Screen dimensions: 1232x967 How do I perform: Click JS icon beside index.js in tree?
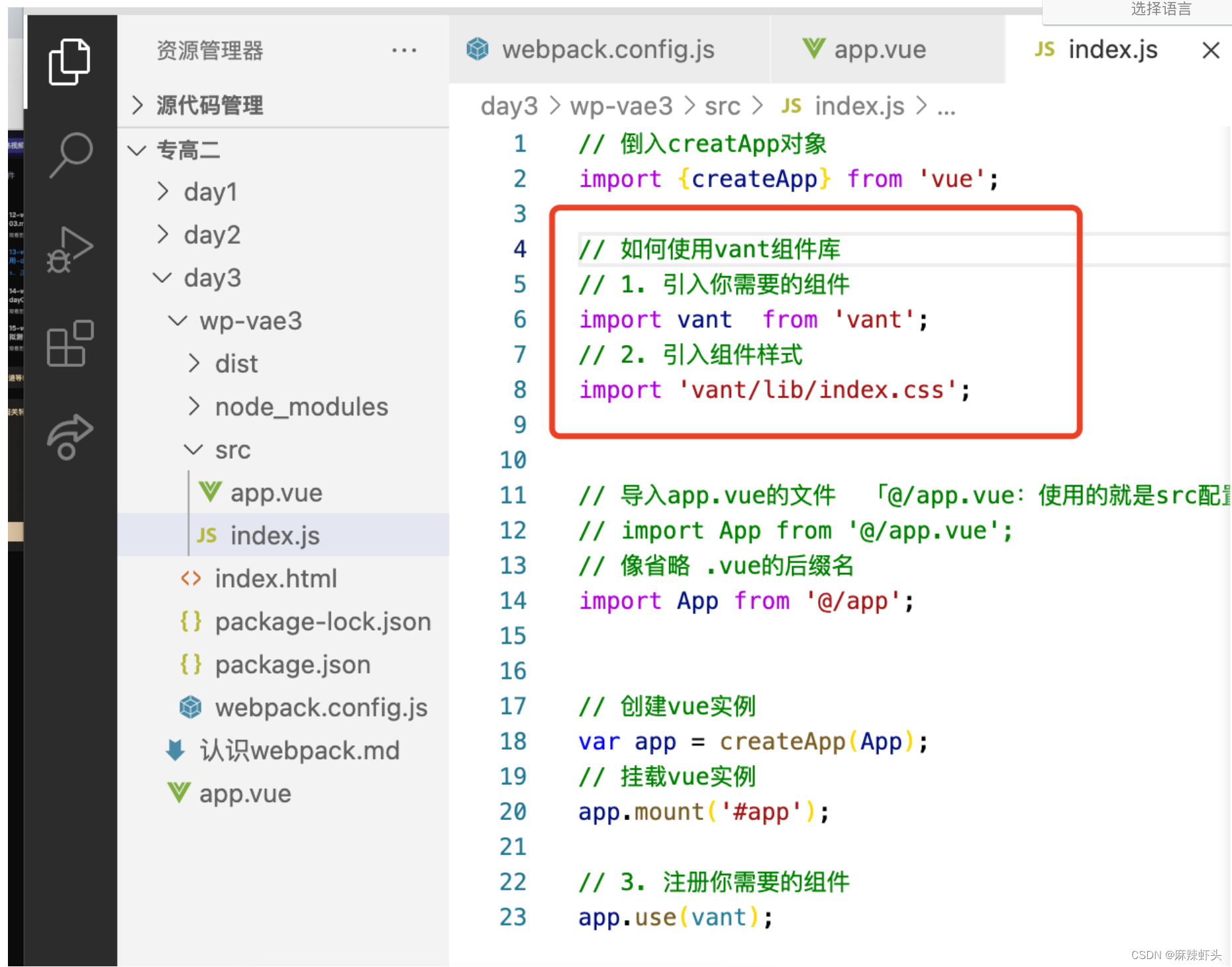pos(207,535)
